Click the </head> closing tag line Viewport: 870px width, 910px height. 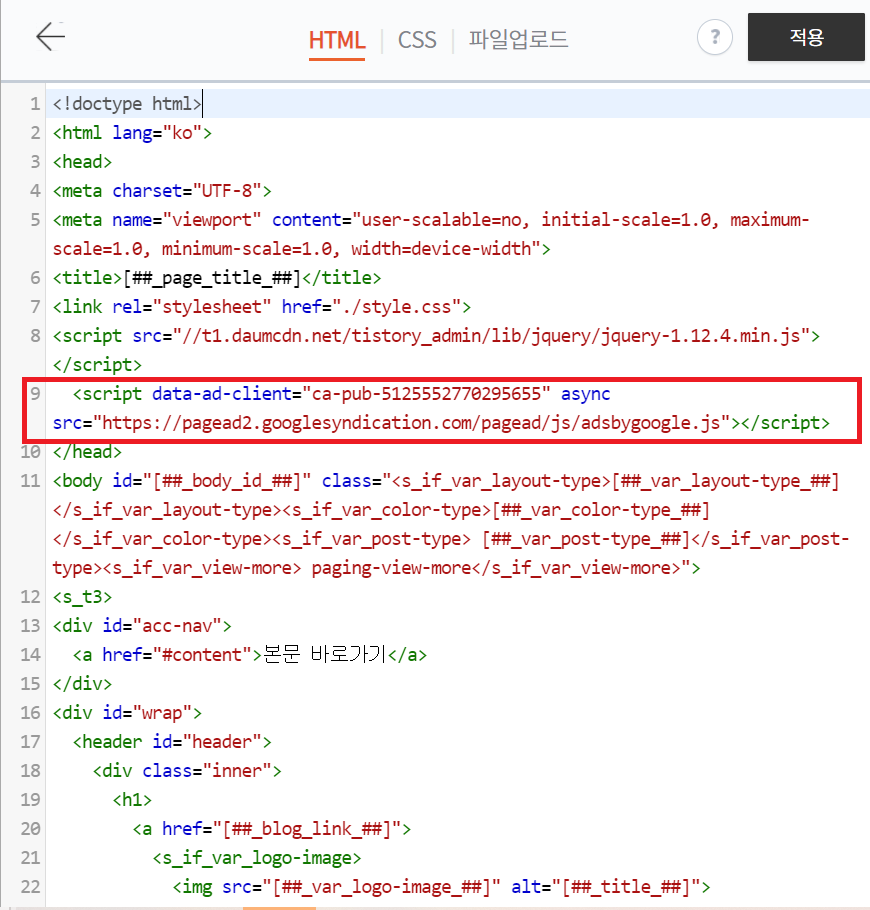(87, 452)
